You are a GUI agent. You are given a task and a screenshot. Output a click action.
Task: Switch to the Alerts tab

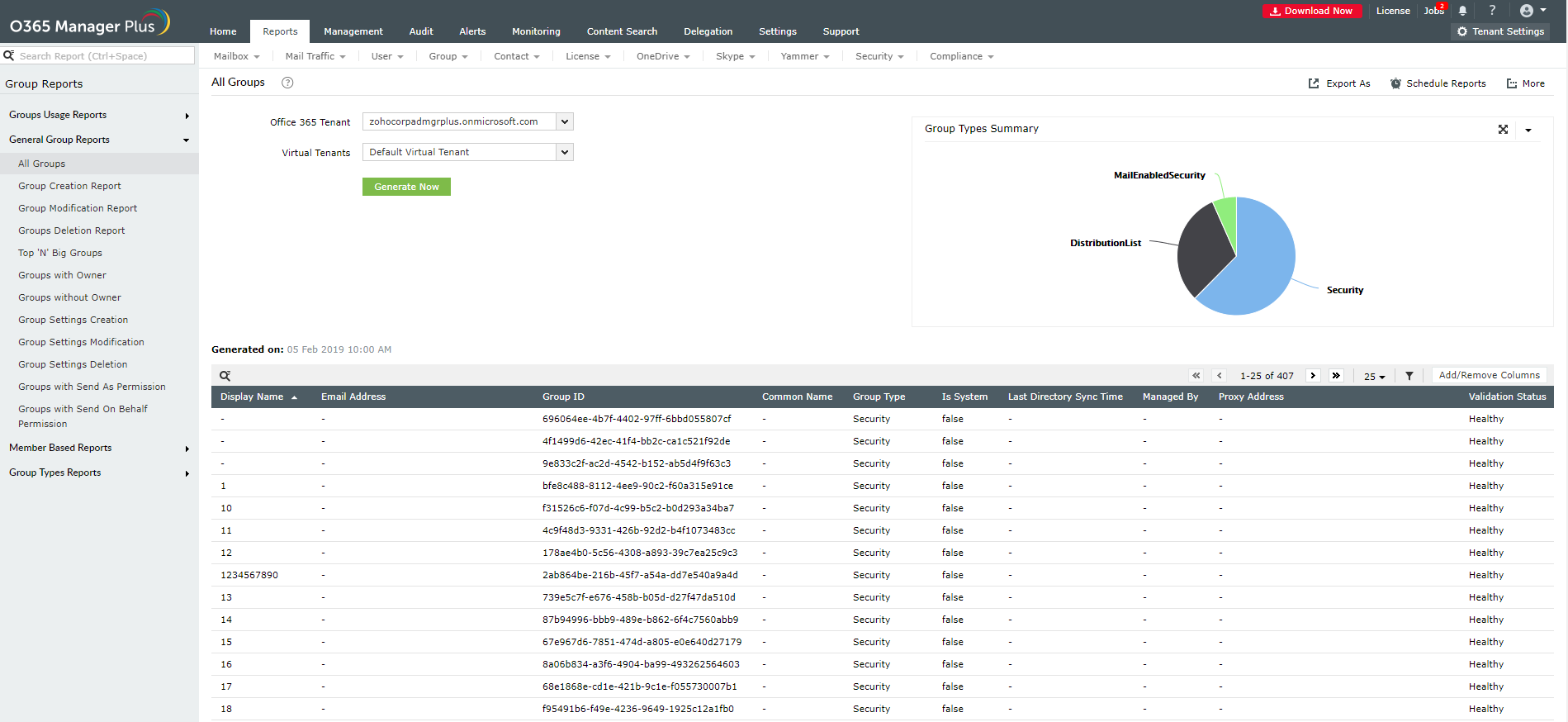click(472, 31)
